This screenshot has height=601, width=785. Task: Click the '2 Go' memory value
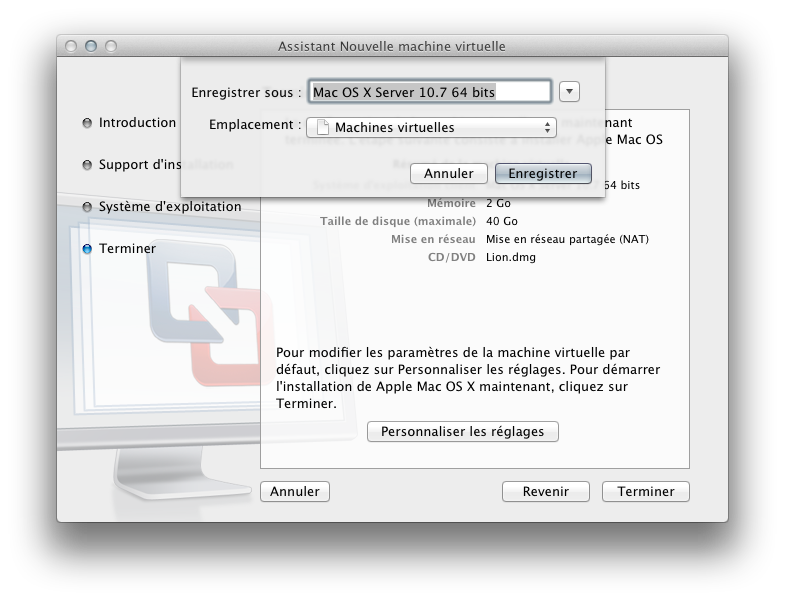pyautogui.click(x=498, y=203)
